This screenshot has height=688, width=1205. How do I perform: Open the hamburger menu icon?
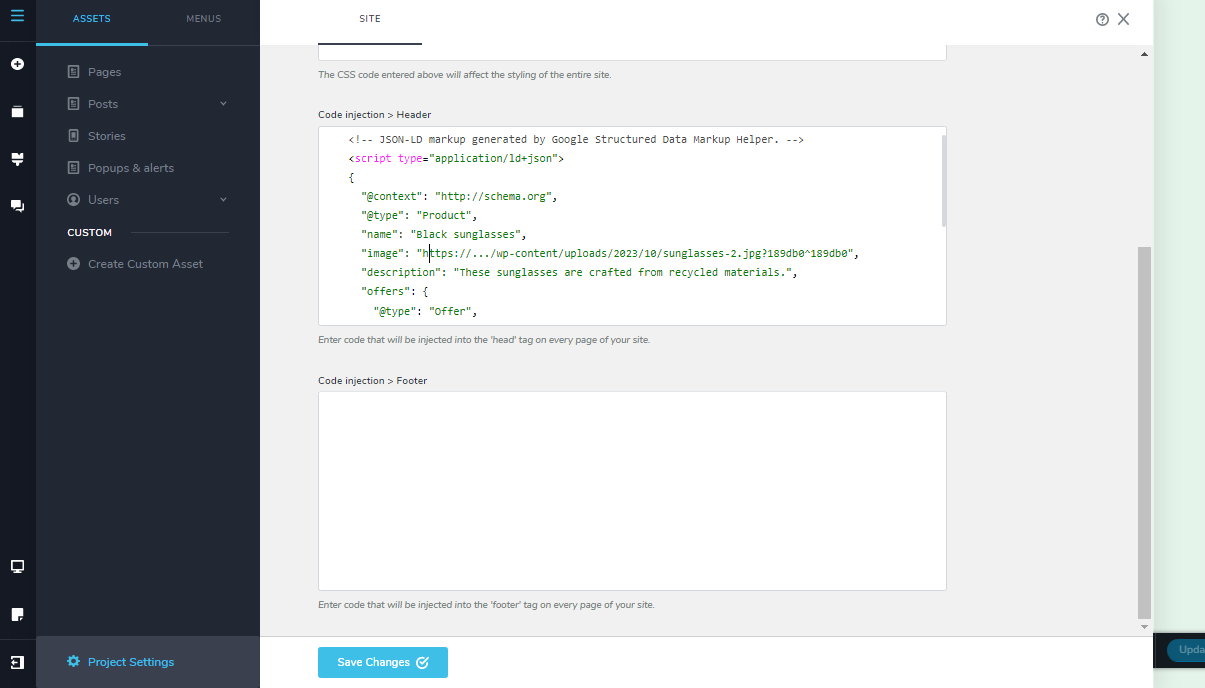click(x=17, y=16)
